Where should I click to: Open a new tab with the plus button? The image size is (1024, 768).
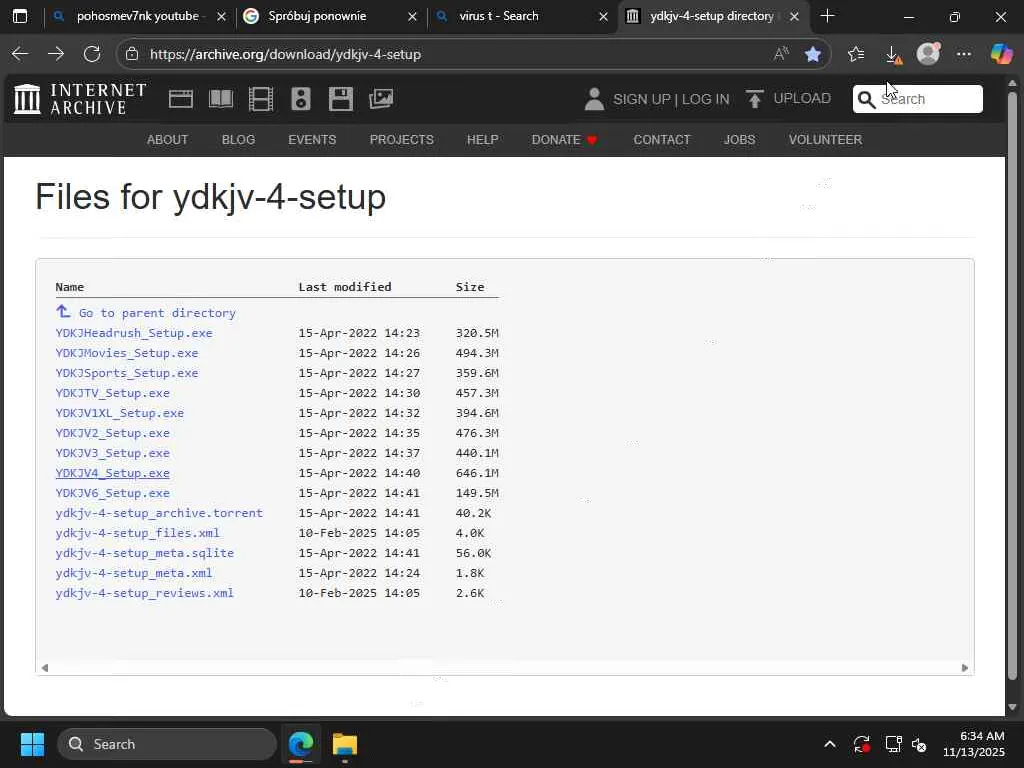827,16
